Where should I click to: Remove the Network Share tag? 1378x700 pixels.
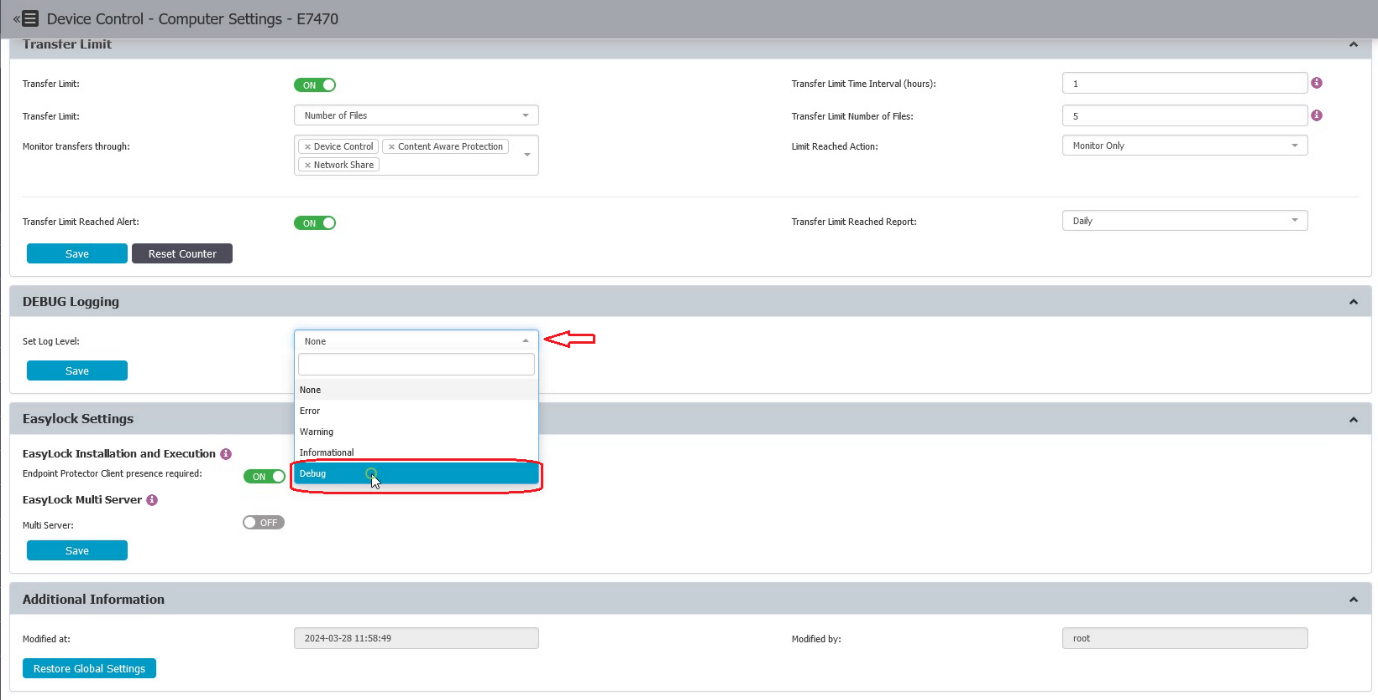[x=308, y=165]
